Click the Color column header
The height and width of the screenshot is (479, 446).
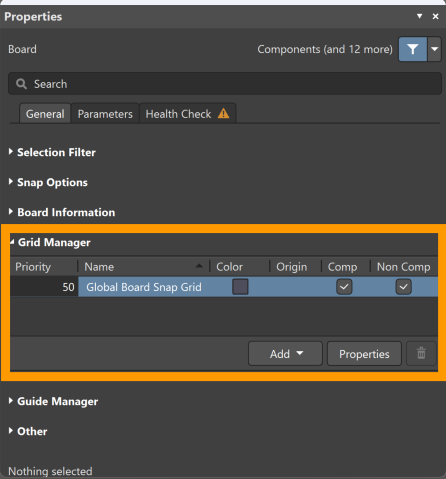pos(239,267)
